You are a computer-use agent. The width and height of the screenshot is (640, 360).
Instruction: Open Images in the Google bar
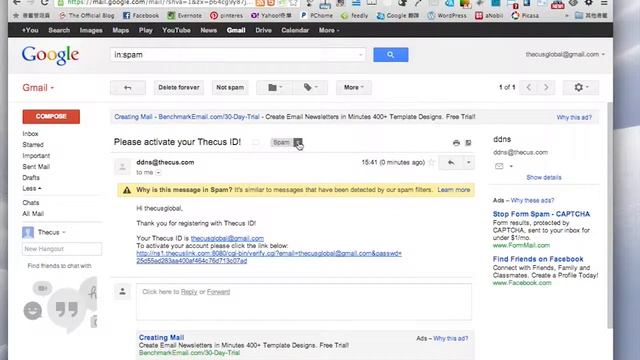(x=91, y=30)
